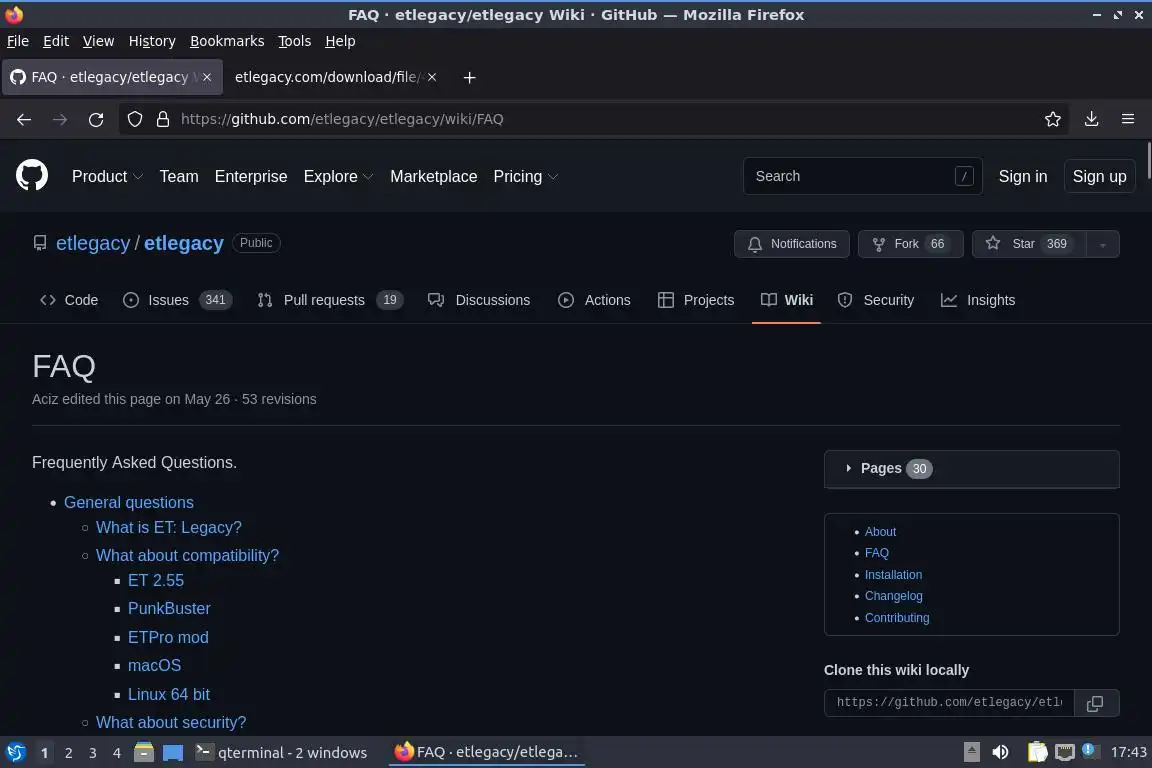This screenshot has height=768, width=1152.
Task: Open the What is ET: Legacy? link
Action: [x=168, y=528]
